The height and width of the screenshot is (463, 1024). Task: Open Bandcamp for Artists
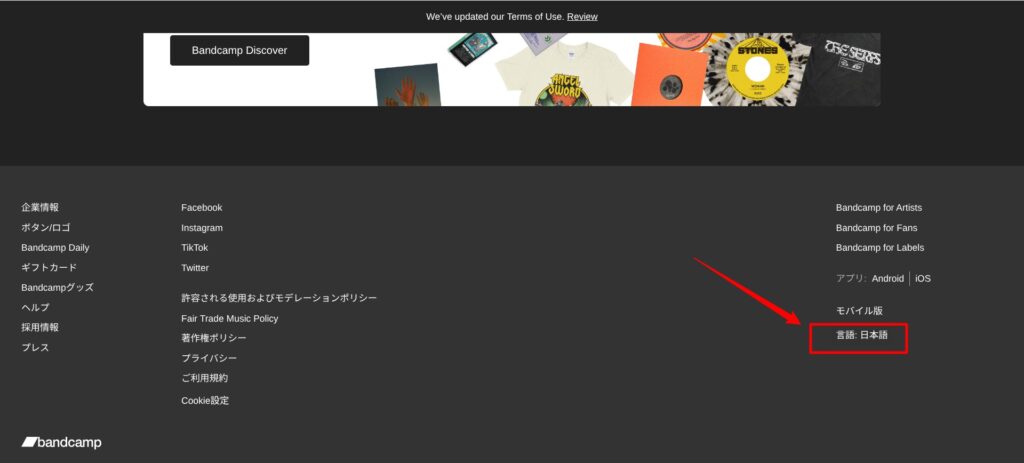click(879, 208)
